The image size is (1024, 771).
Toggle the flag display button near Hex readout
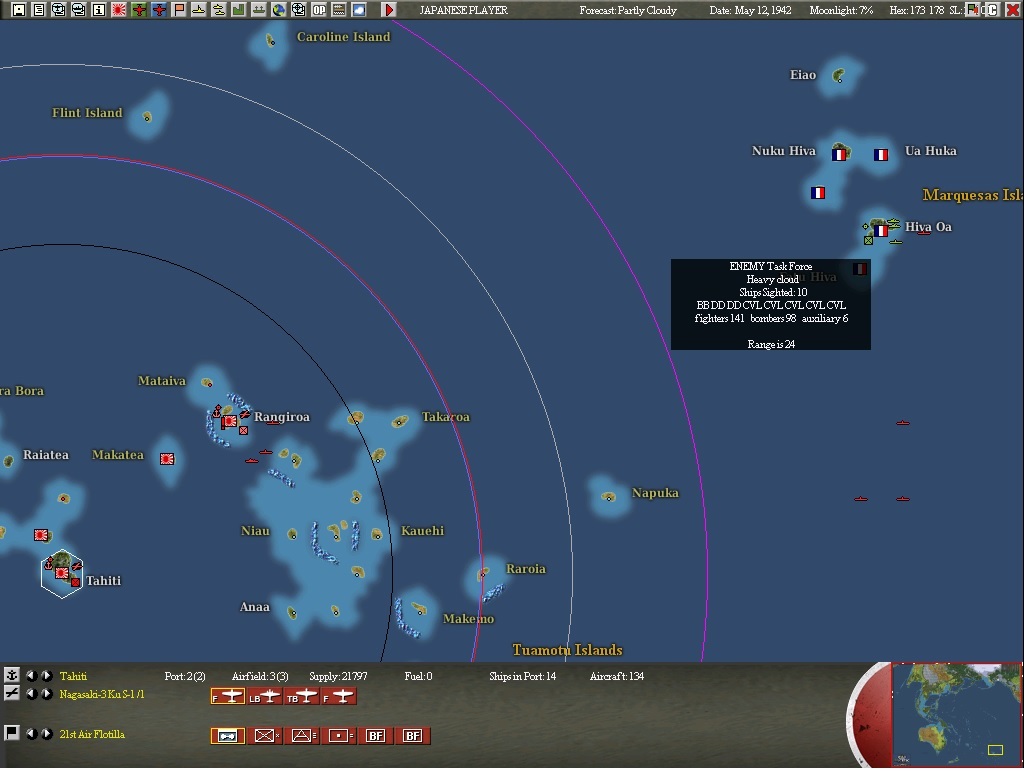972,9
